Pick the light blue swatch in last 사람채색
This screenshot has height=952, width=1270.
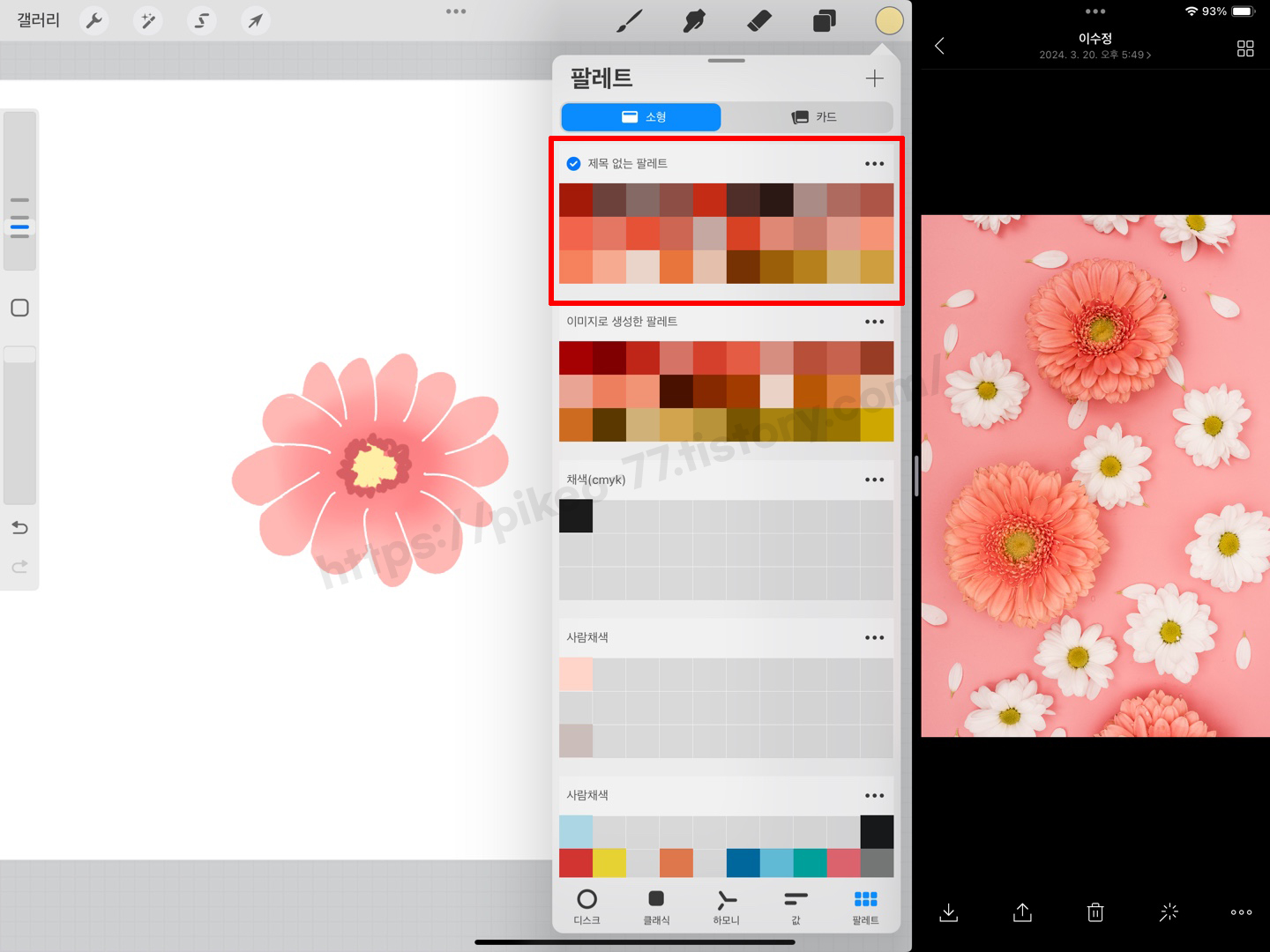(576, 831)
